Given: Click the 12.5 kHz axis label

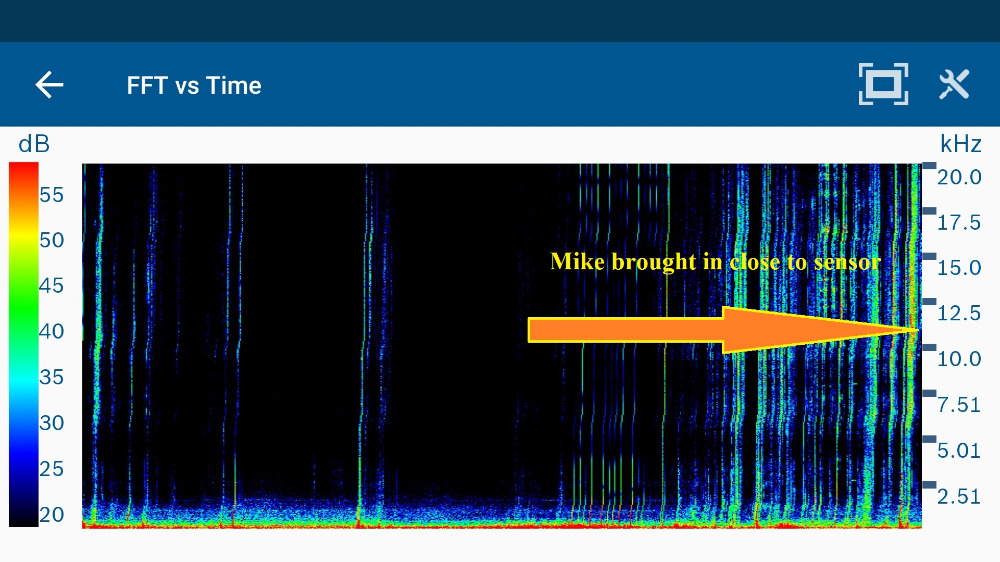Looking at the screenshot, I should tap(959, 313).
